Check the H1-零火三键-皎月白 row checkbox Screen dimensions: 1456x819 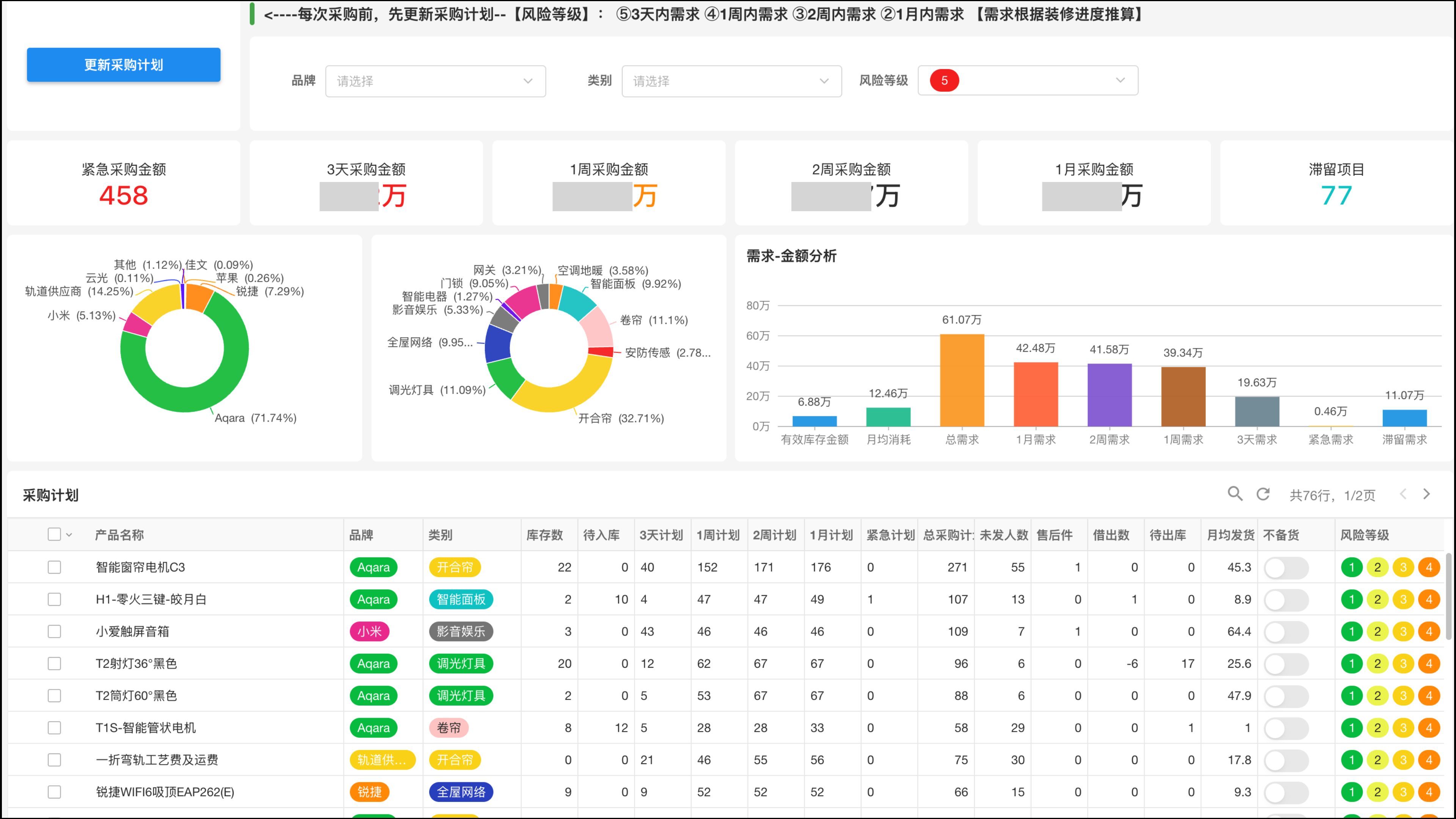(54, 599)
